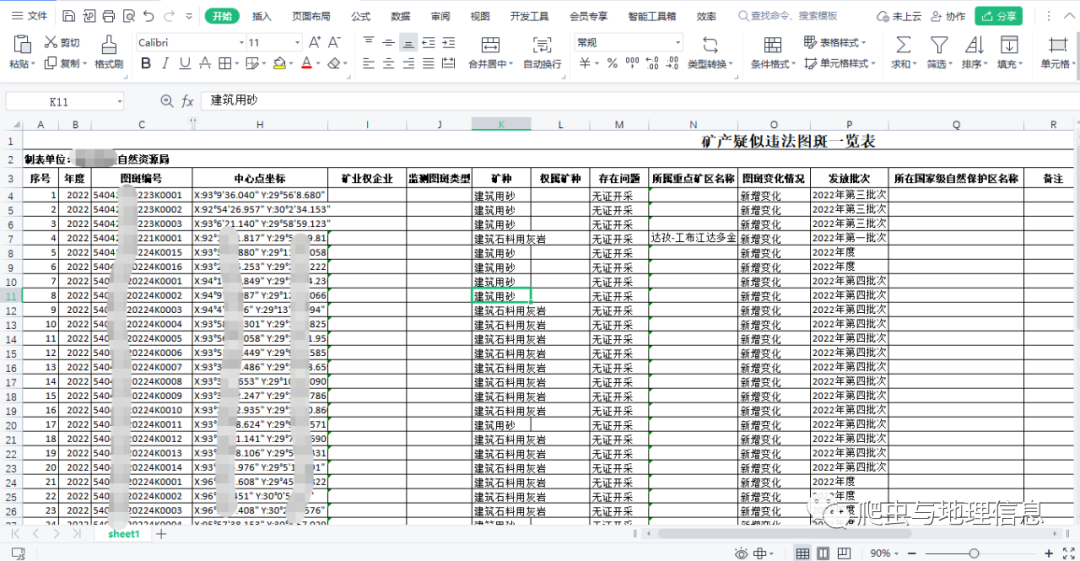
Task: Align text left horizontally
Action: tap(368, 63)
